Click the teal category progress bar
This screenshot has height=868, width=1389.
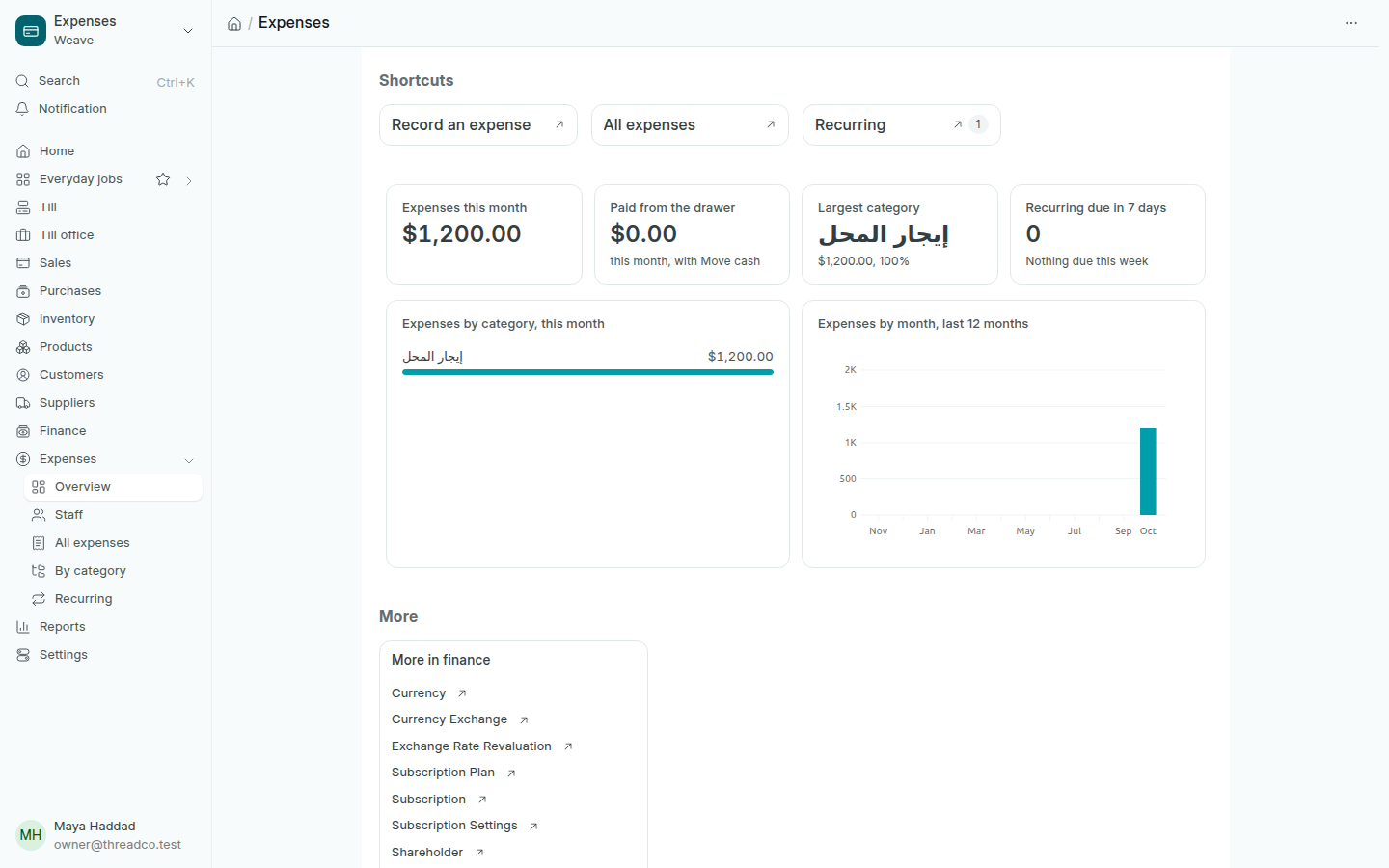coord(587,372)
